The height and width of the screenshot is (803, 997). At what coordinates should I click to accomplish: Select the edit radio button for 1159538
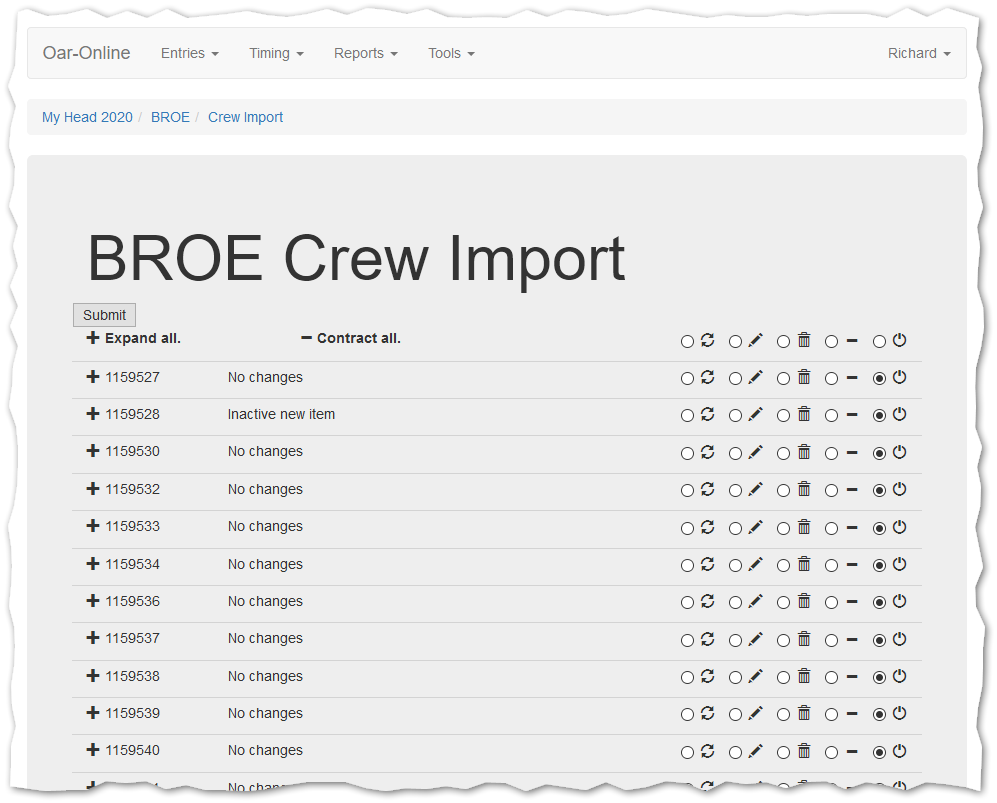pos(735,678)
